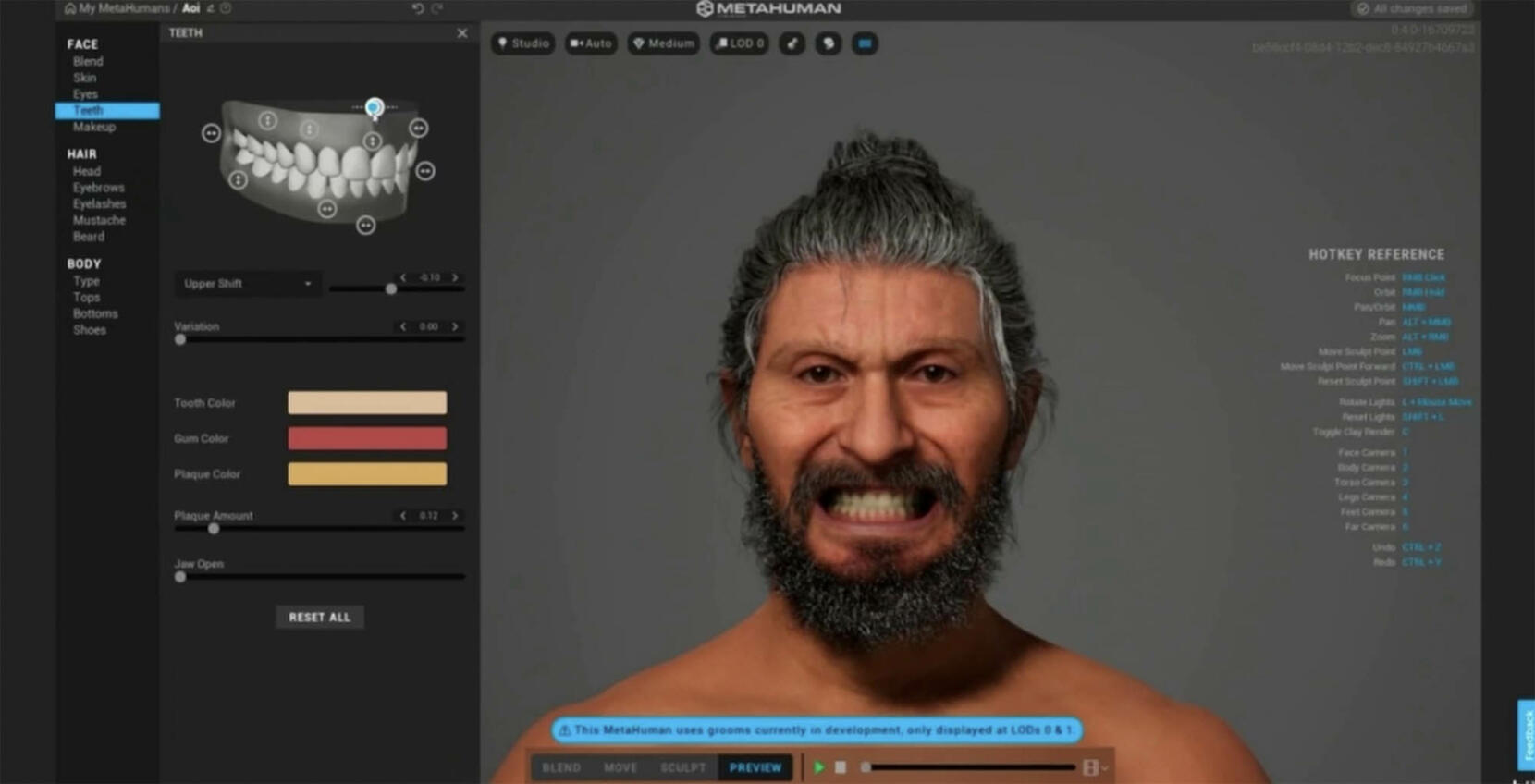
Task: Click the Reset All button
Action: [x=320, y=617]
